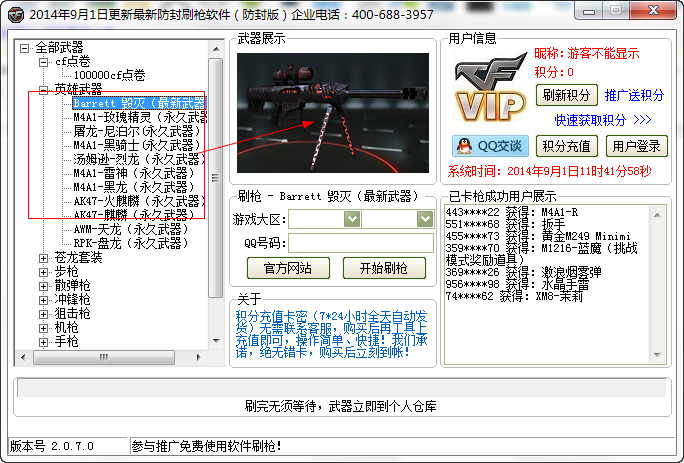
Task: Click weapon tree horizontal scroll left arrow
Action: (23, 357)
